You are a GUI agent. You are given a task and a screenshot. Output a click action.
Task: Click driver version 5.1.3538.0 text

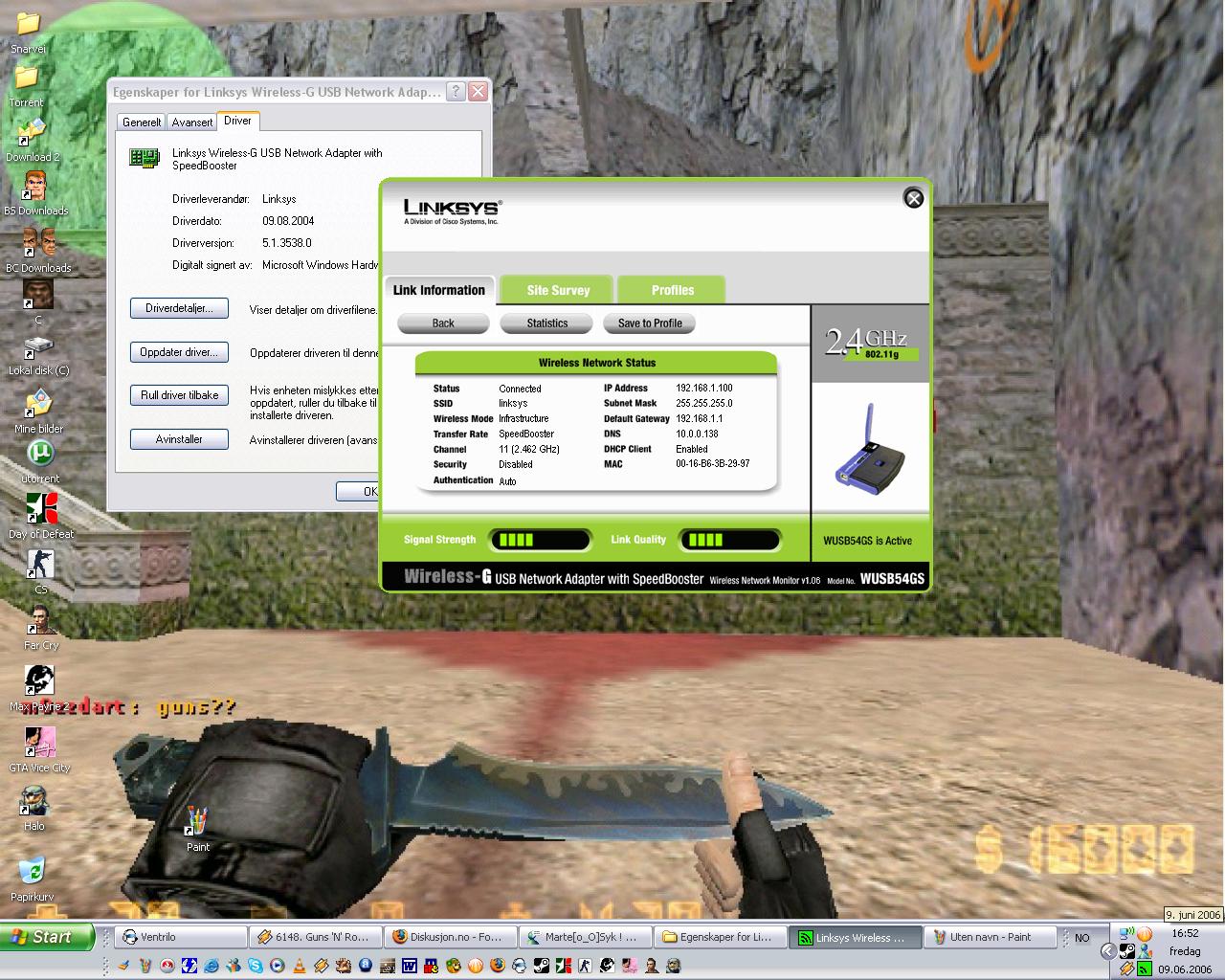pos(287,243)
